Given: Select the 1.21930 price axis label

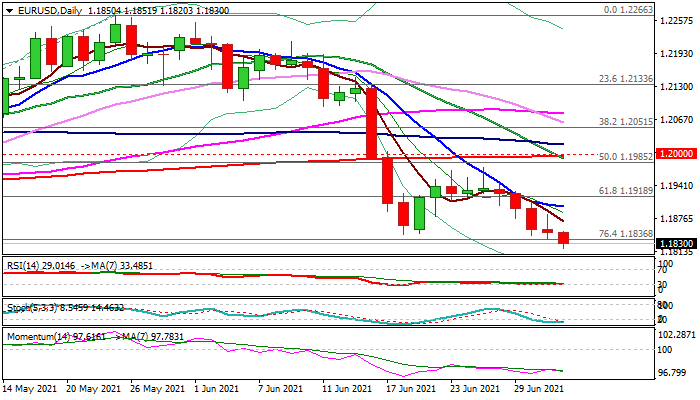Looking at the screenshot, I should [x=677, y=54].
